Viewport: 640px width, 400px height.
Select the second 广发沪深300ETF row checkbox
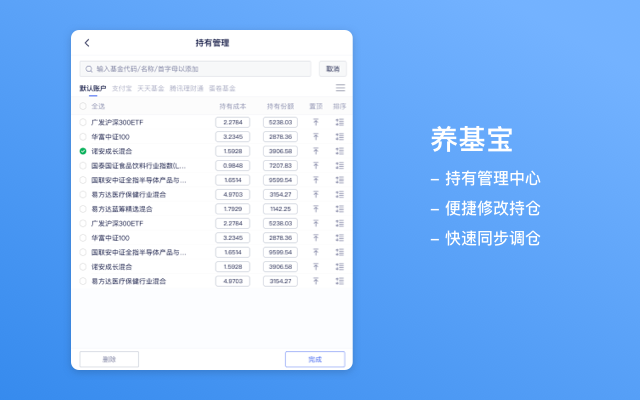(83, 223)
